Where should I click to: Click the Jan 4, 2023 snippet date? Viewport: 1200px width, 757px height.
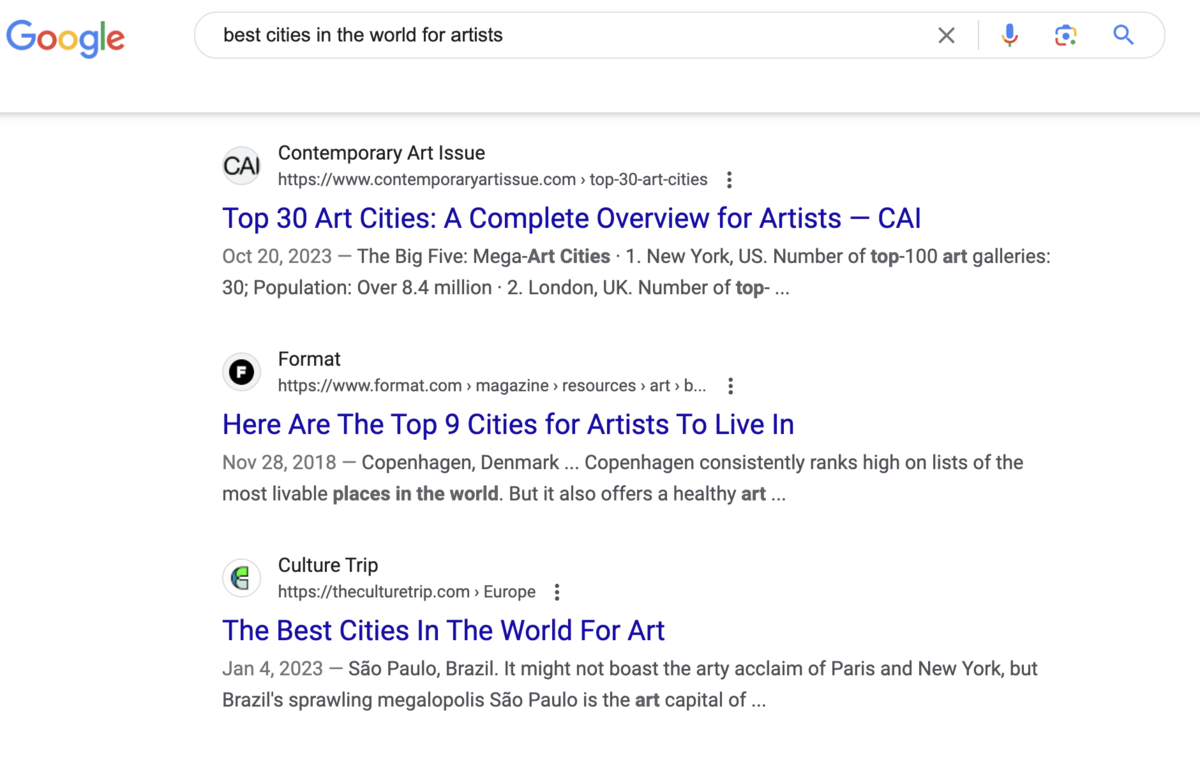pyautogui.click(x=272, y=668)
